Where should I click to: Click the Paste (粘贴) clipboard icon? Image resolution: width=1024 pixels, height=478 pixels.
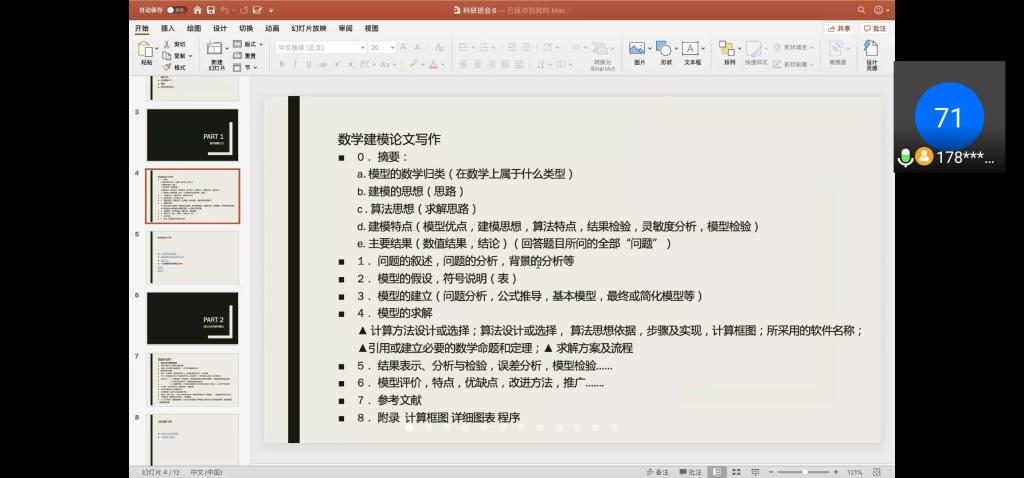(146, 50)
